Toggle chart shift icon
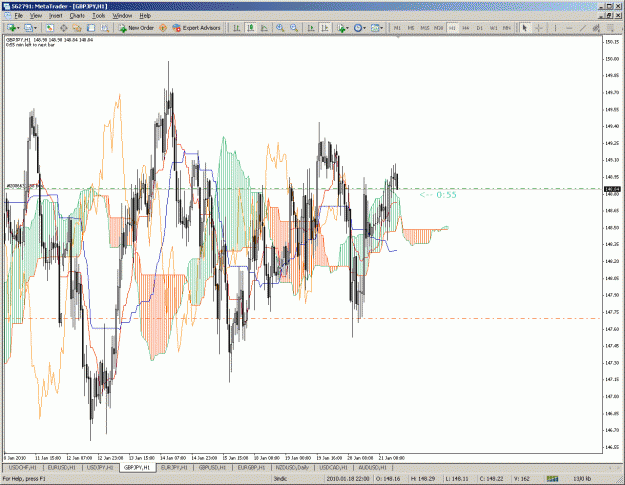625x485 pixels. click(x=325, y=28)
